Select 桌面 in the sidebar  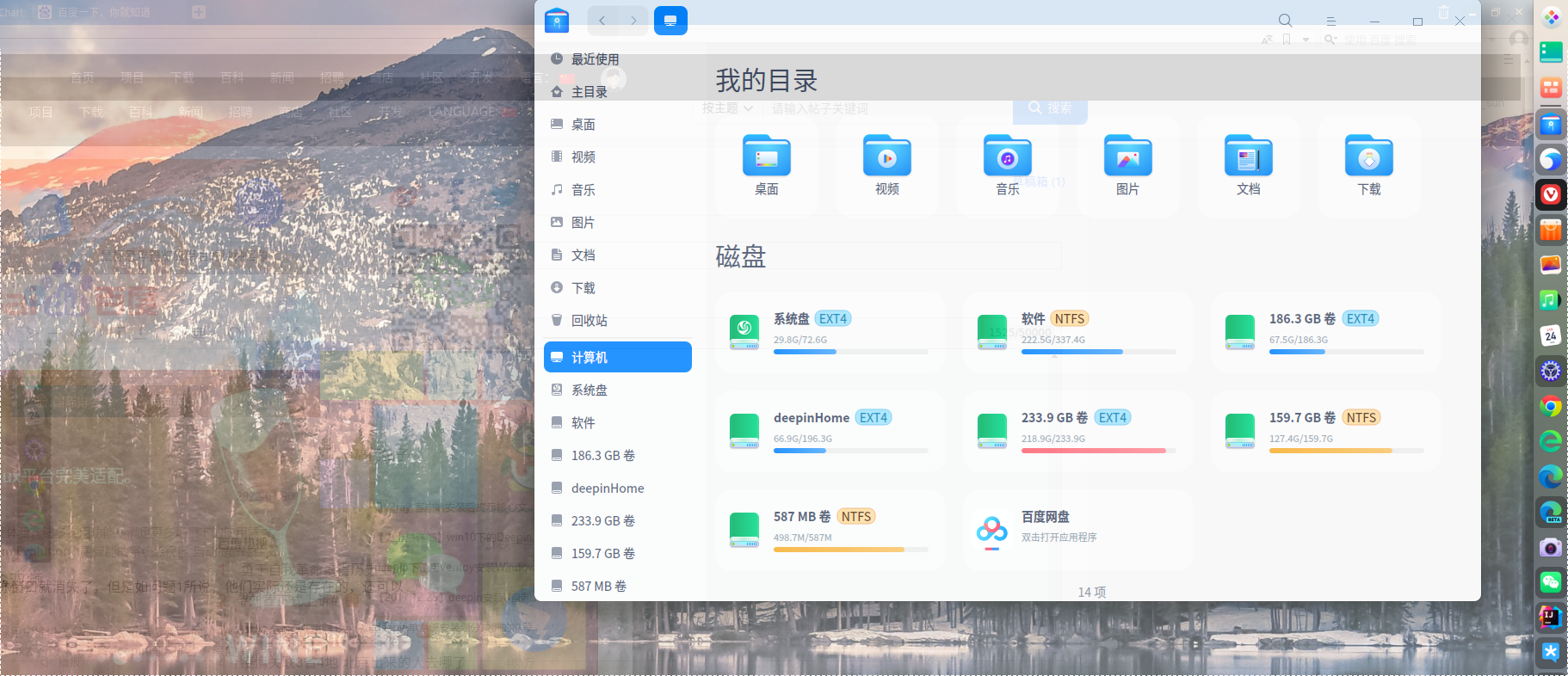618,125
